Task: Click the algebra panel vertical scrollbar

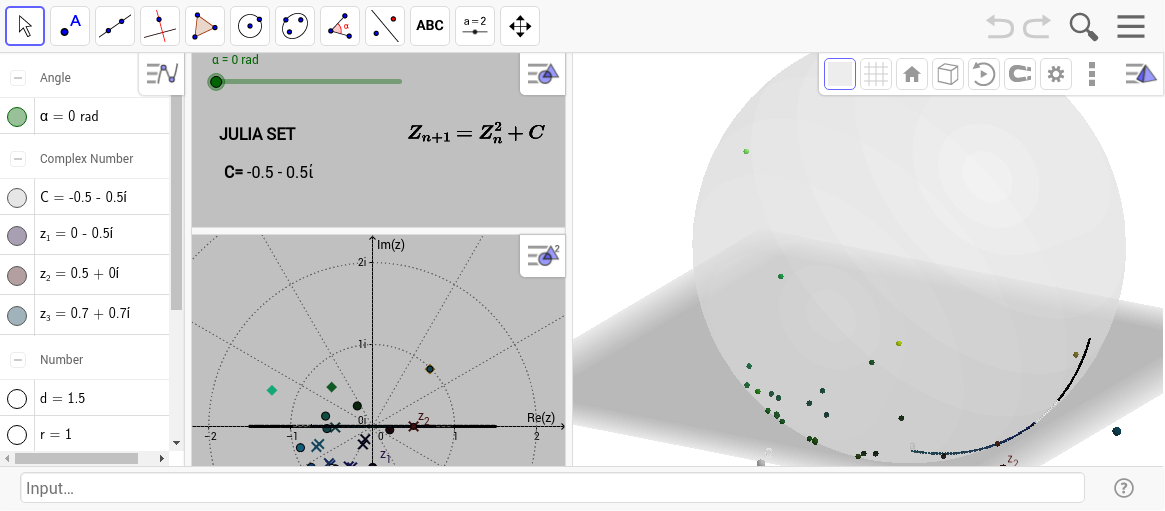Action: click(176, 201)
